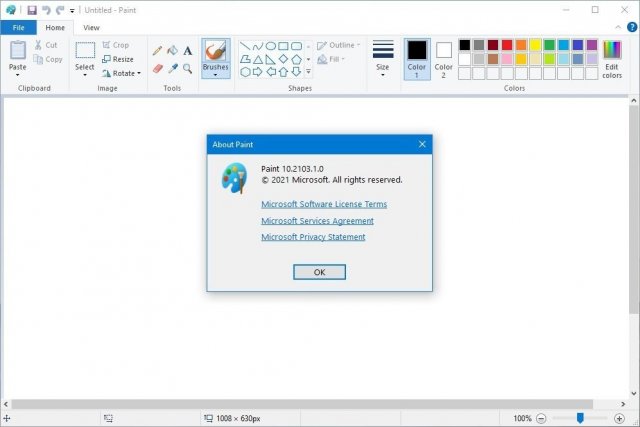Screen dimensions: 640x427
Task: Open the Rotate dropdown menu
Action: pos(122,73)
